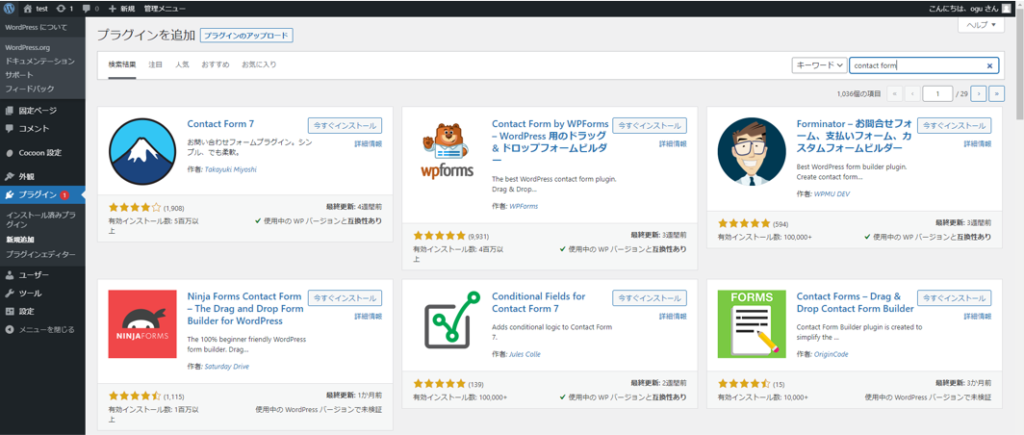
Task: Open the ogu user profile avatar
Action: (x=1006, y=9)
